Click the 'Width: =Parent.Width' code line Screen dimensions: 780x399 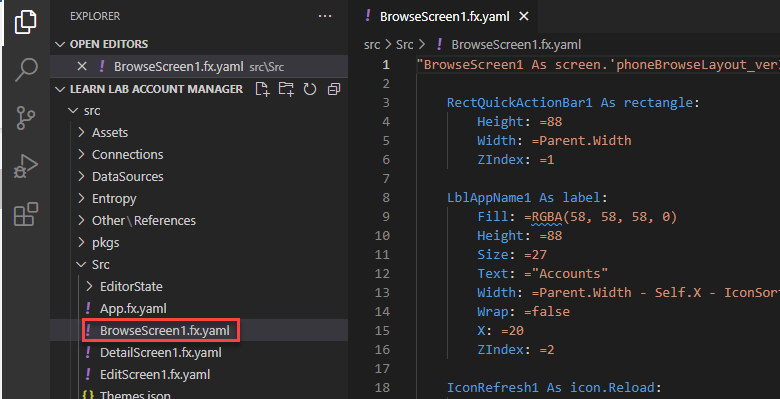pyautogui.click(x=554, y=140)
